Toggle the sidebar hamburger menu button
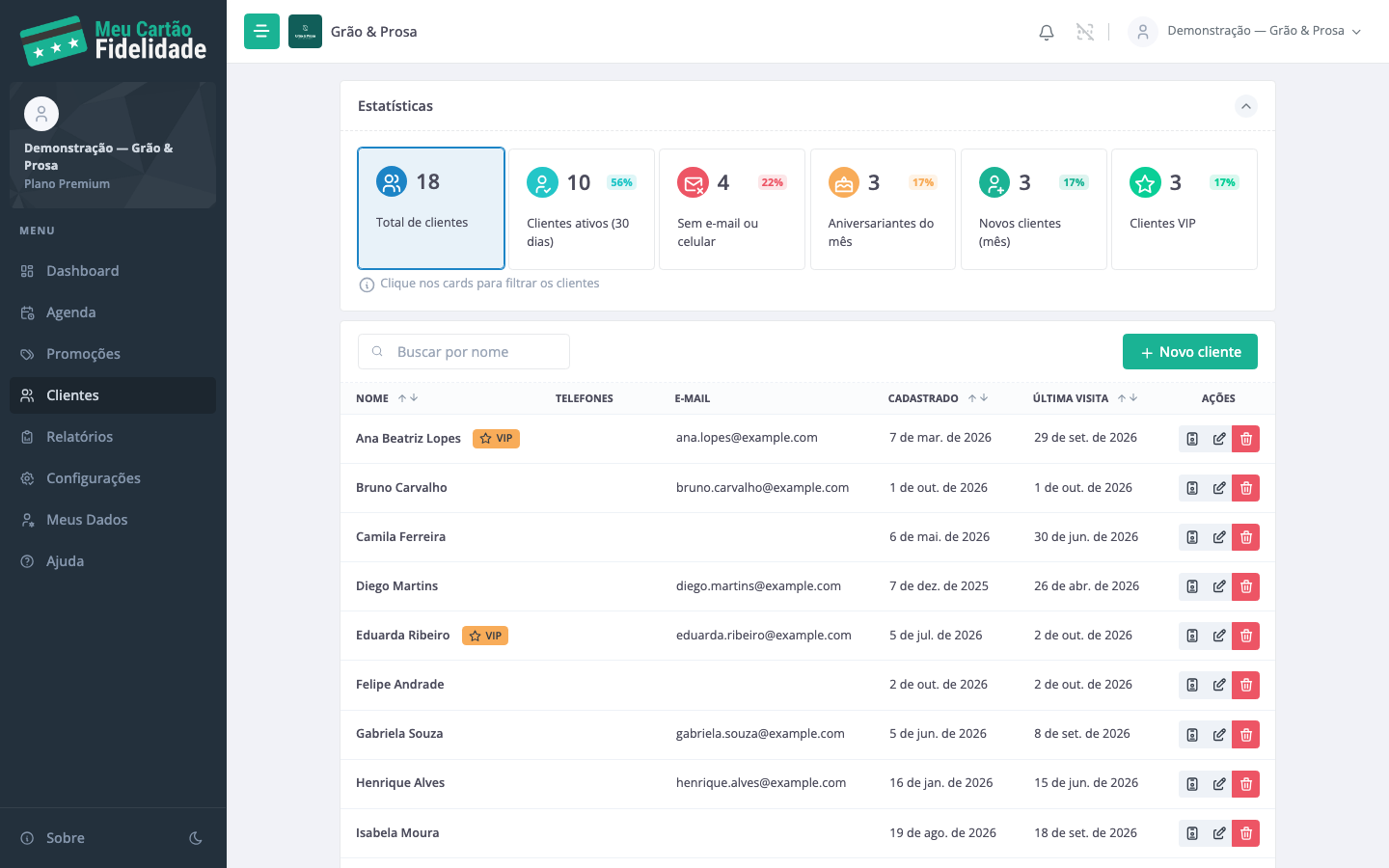Image resolution: width=1389 pixels, height=868 pixels. tap(261, 31)
